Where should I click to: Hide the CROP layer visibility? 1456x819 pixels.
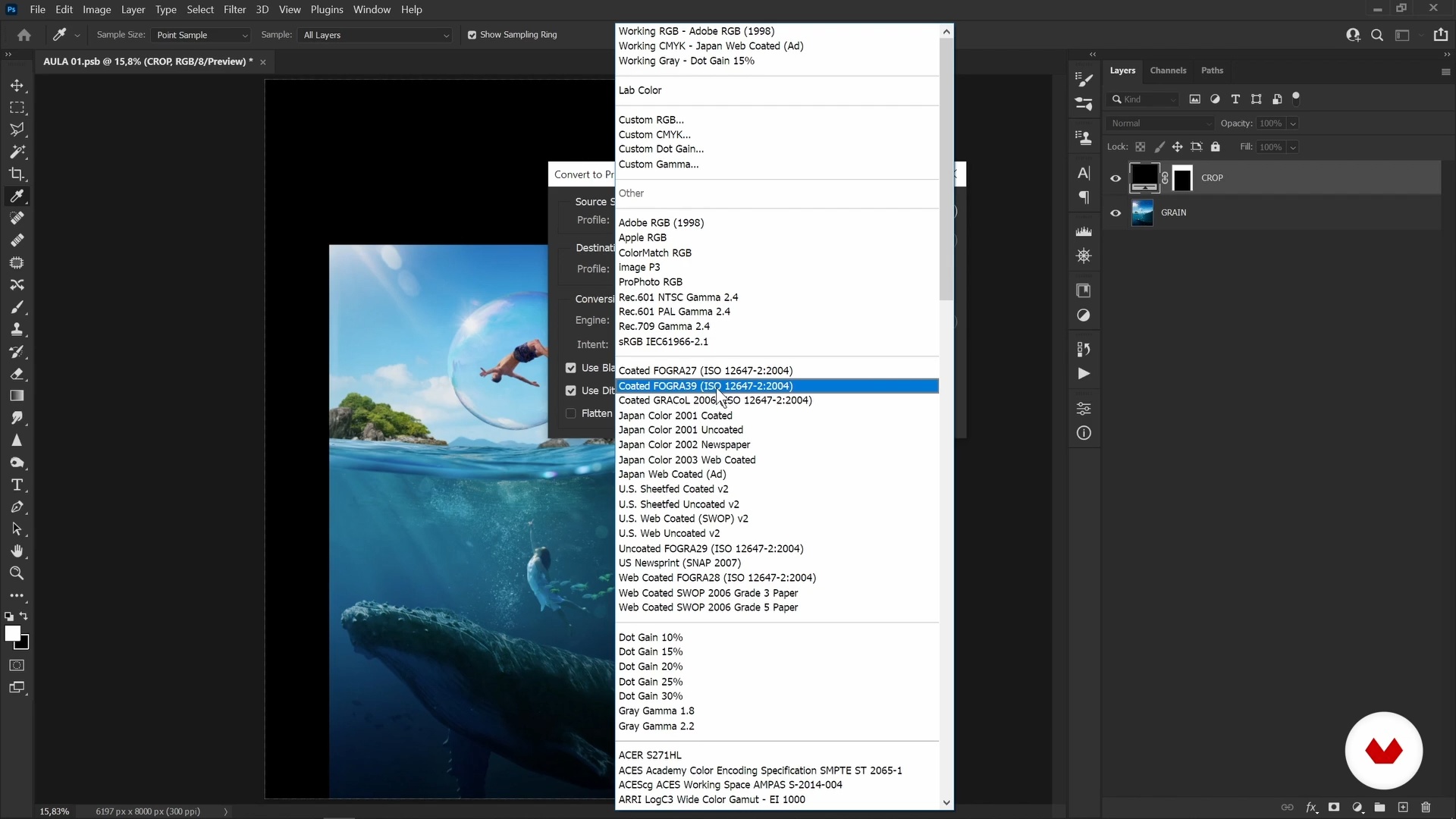(1116, 178)
